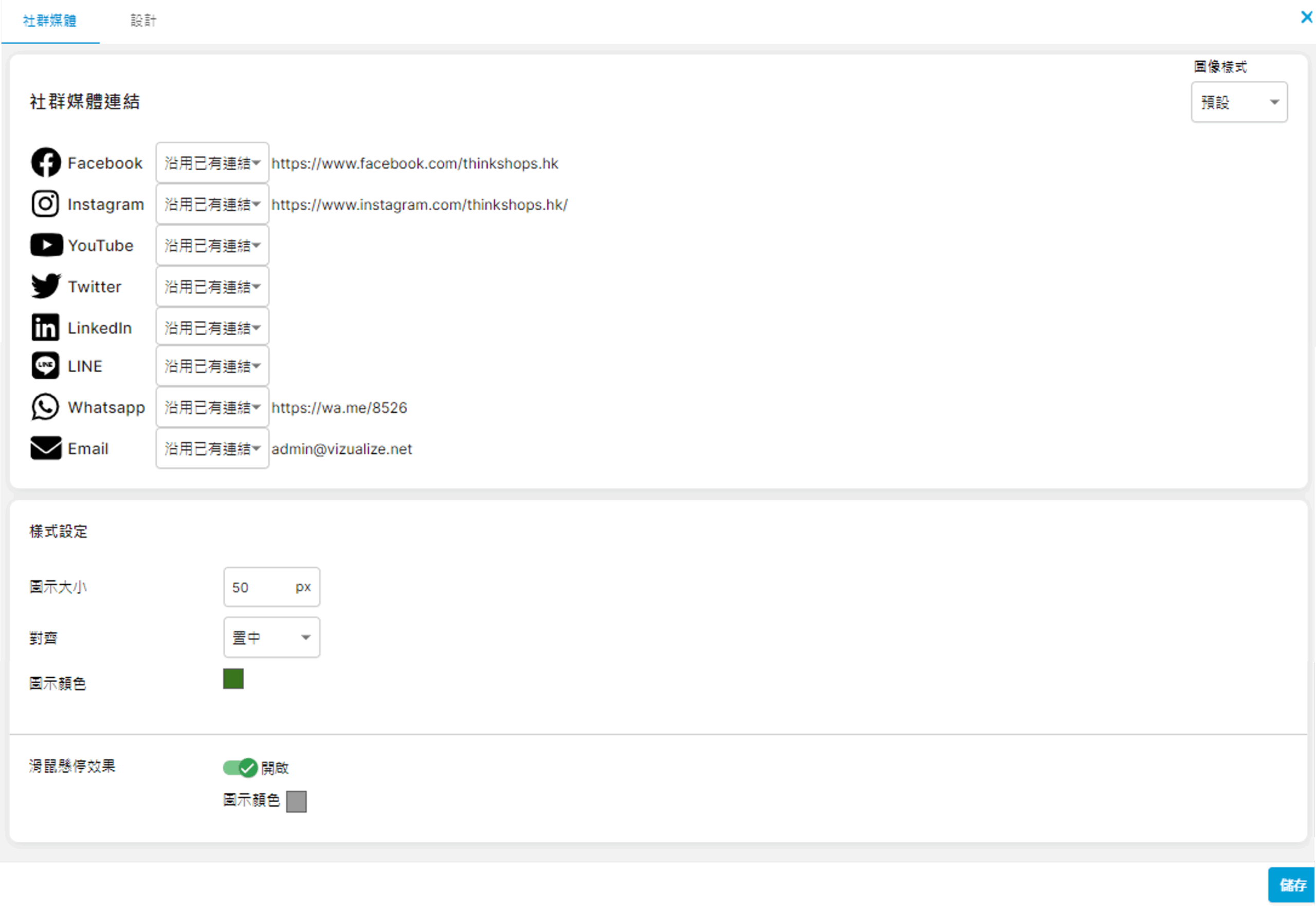The height and width of the screenshot is (906, 1316).
Task: Expand the YouTube link source dropdown
Action: click(212, 245)
